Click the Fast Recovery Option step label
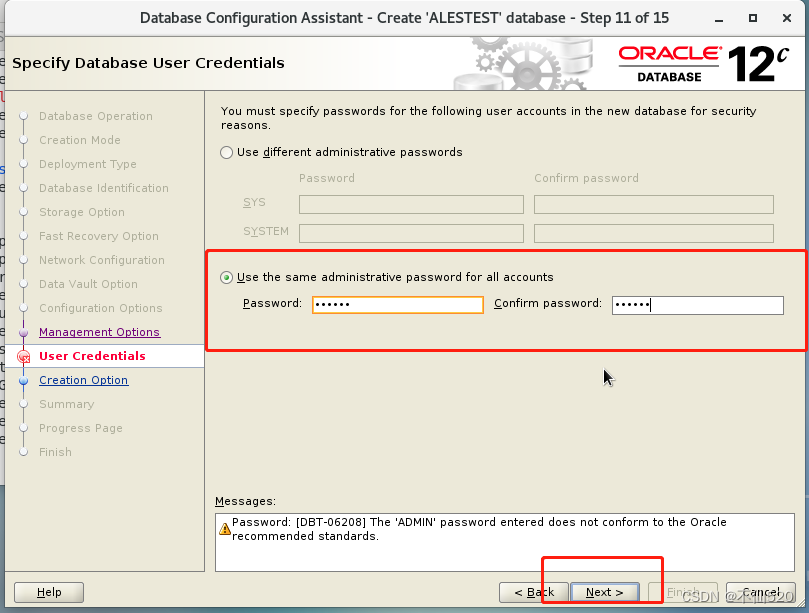This screenshot has height=613, width=809. (99, 236)
